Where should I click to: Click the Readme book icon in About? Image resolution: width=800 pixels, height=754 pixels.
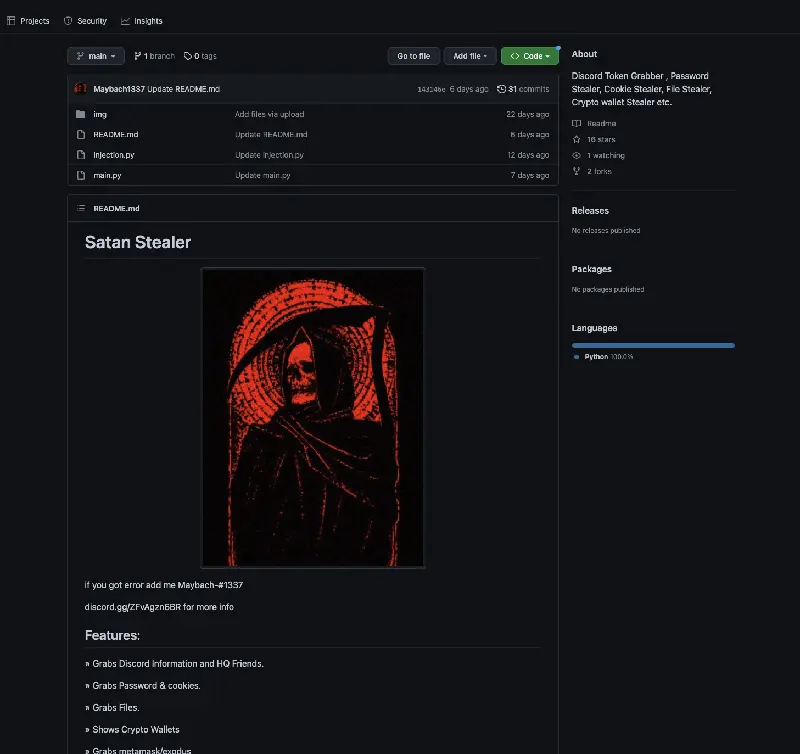(x=577, y=123)
